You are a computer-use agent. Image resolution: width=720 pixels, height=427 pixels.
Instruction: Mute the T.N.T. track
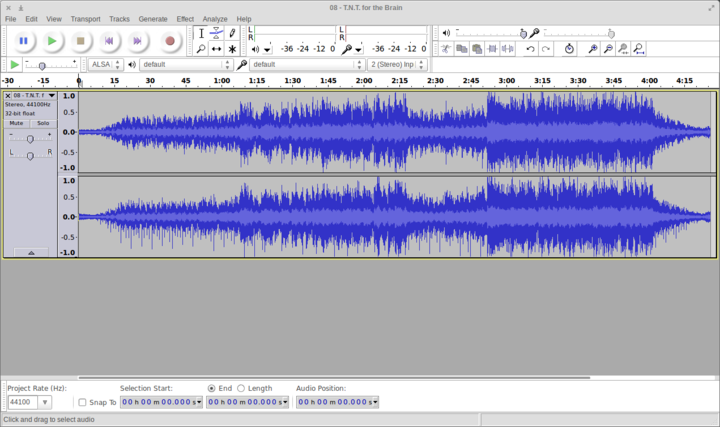[17, 123]
